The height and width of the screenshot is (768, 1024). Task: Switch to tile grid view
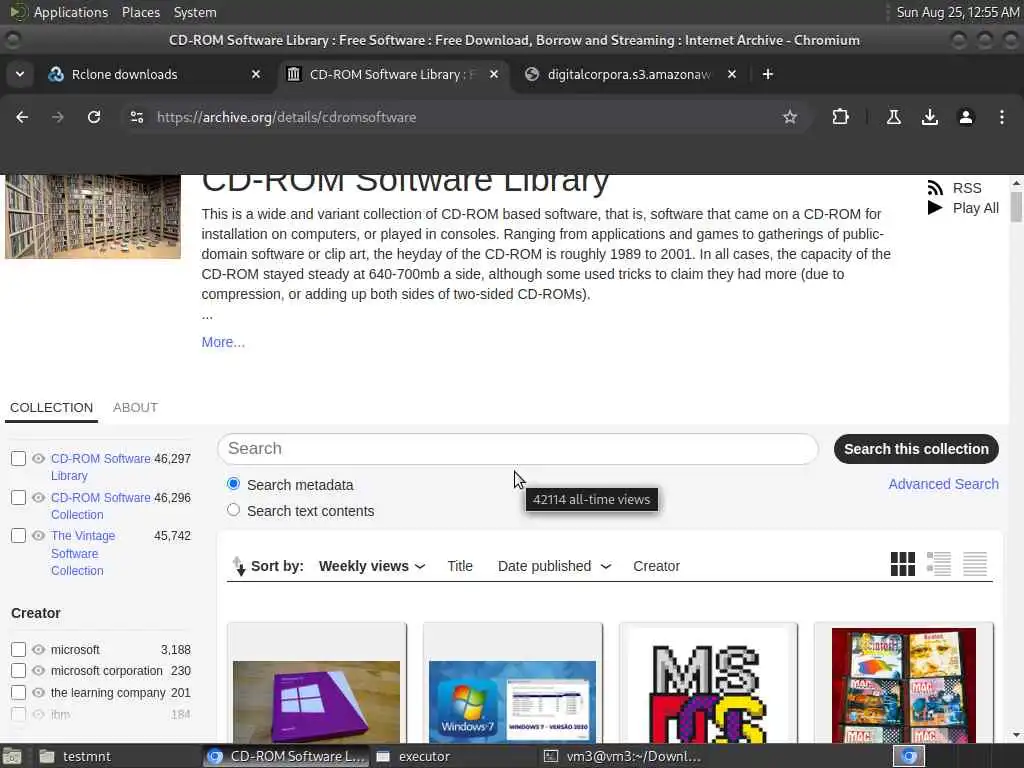(903, 564)
